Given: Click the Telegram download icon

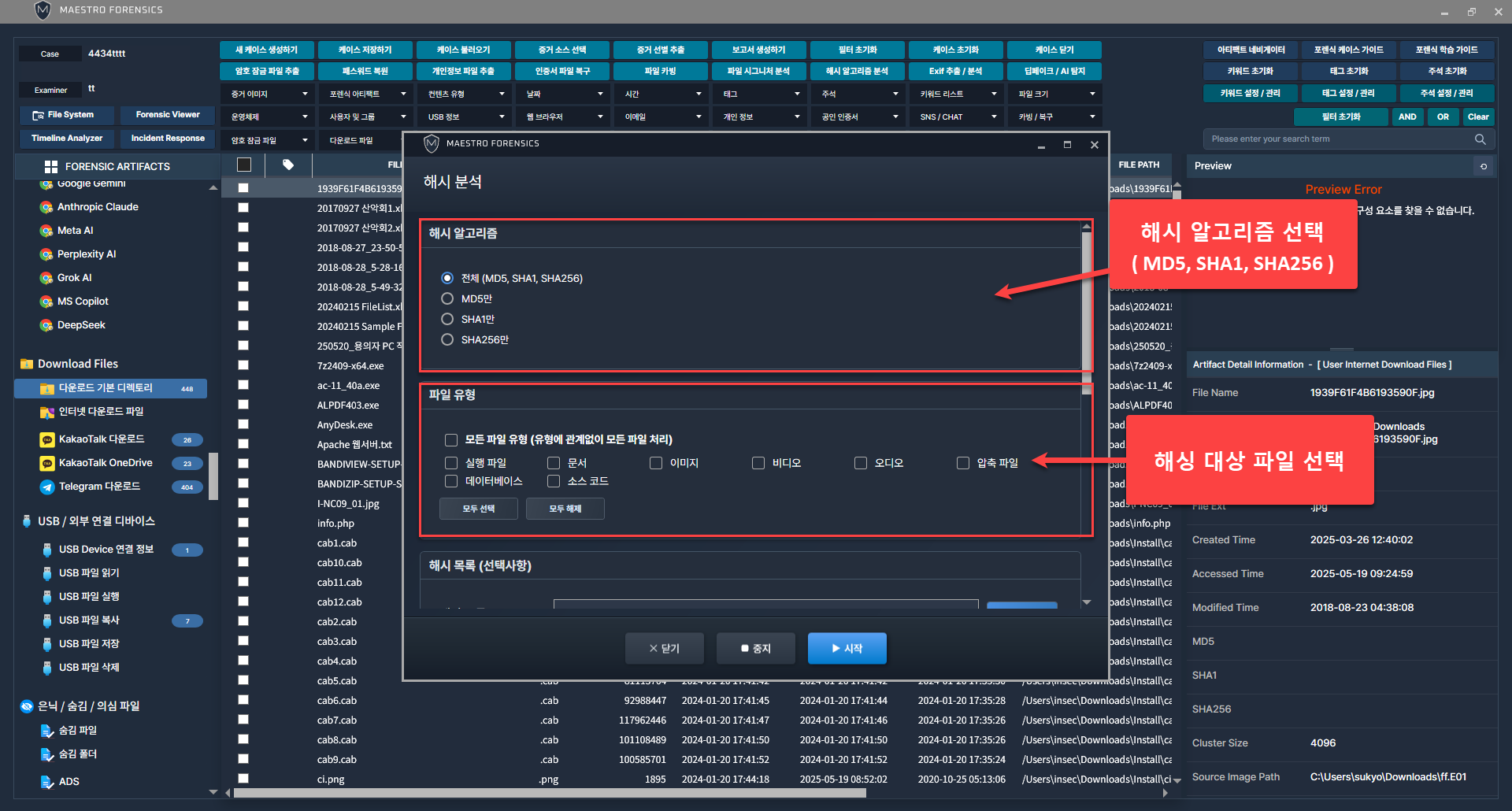Looking at the screenshot, I should pyautogui.click(x=47, y=487).
